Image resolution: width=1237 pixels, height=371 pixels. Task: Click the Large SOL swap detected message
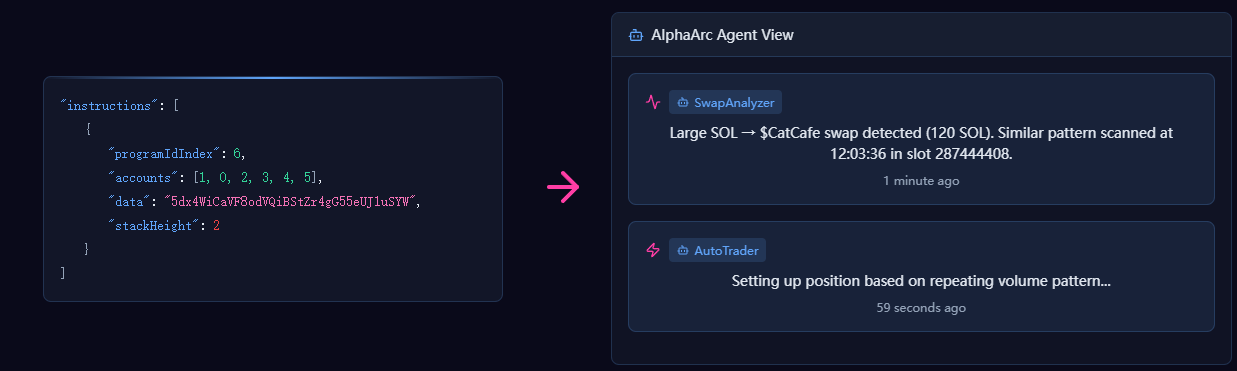(921, 142)
